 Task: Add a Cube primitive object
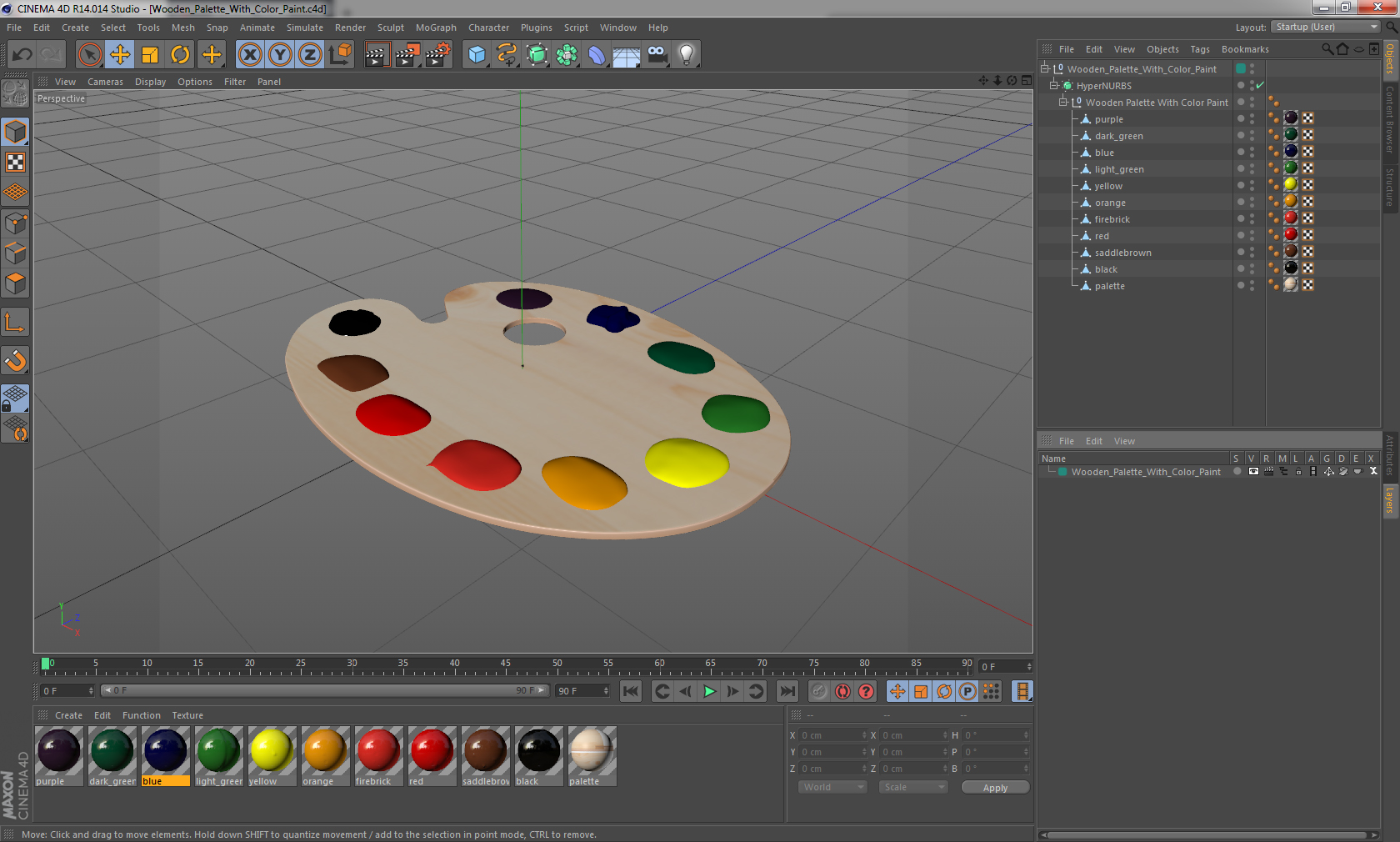click(477, 55)
